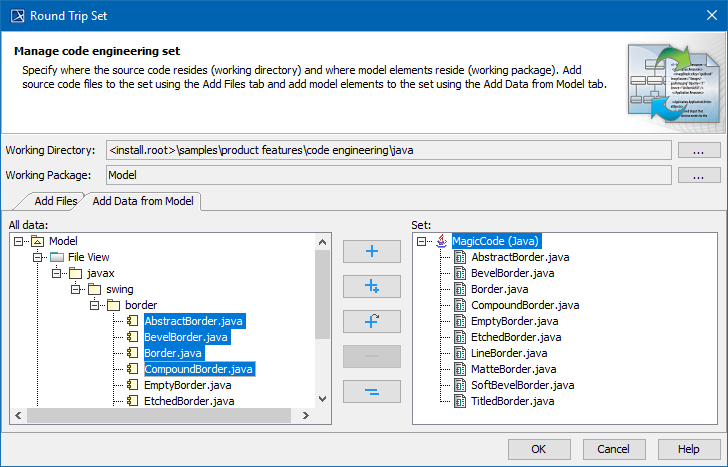
Task: Switch to the Add Files tab
Action: click(x=55, y=202)
